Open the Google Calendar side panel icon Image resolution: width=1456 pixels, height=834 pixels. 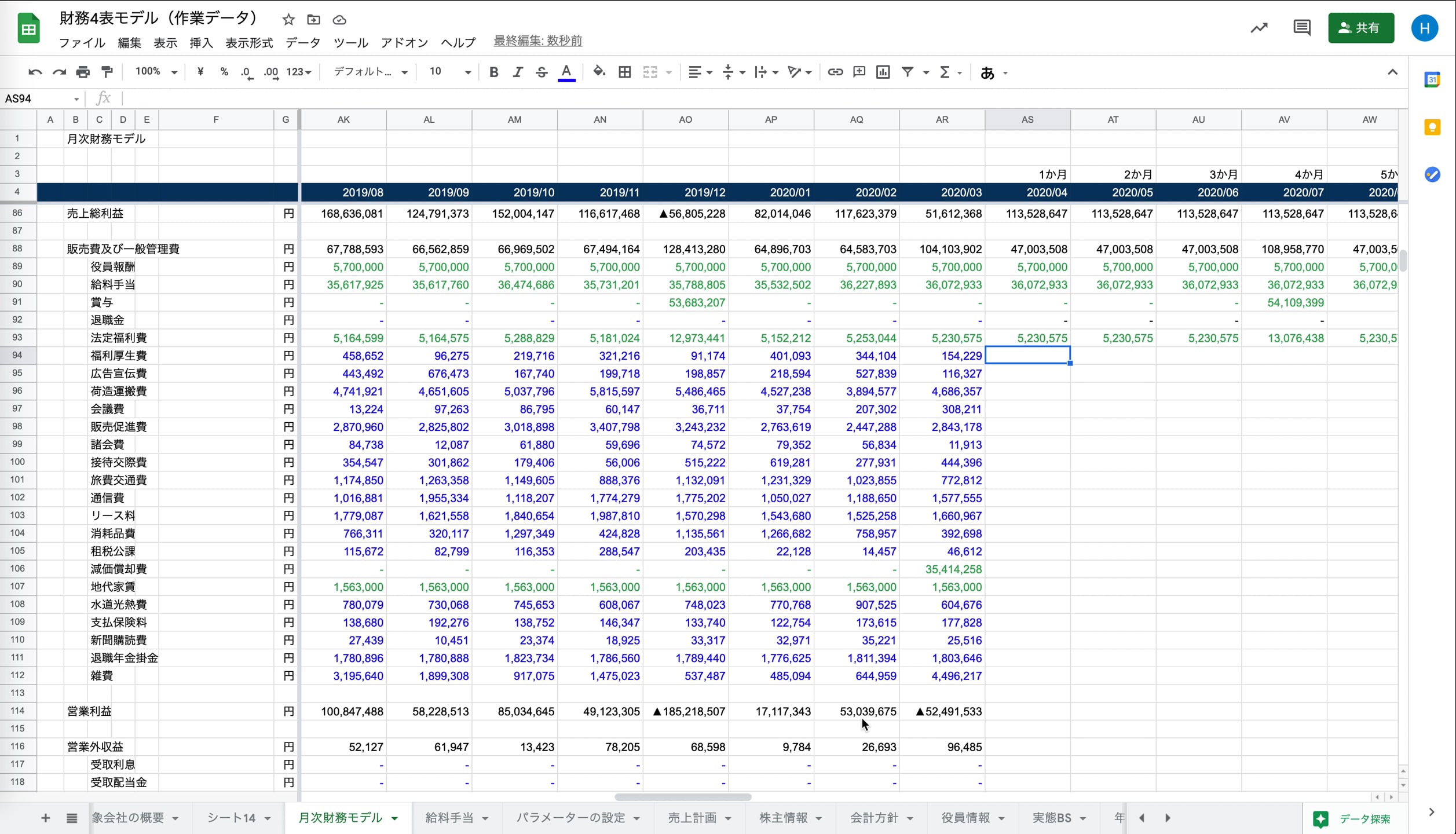tap(1432, 80)
